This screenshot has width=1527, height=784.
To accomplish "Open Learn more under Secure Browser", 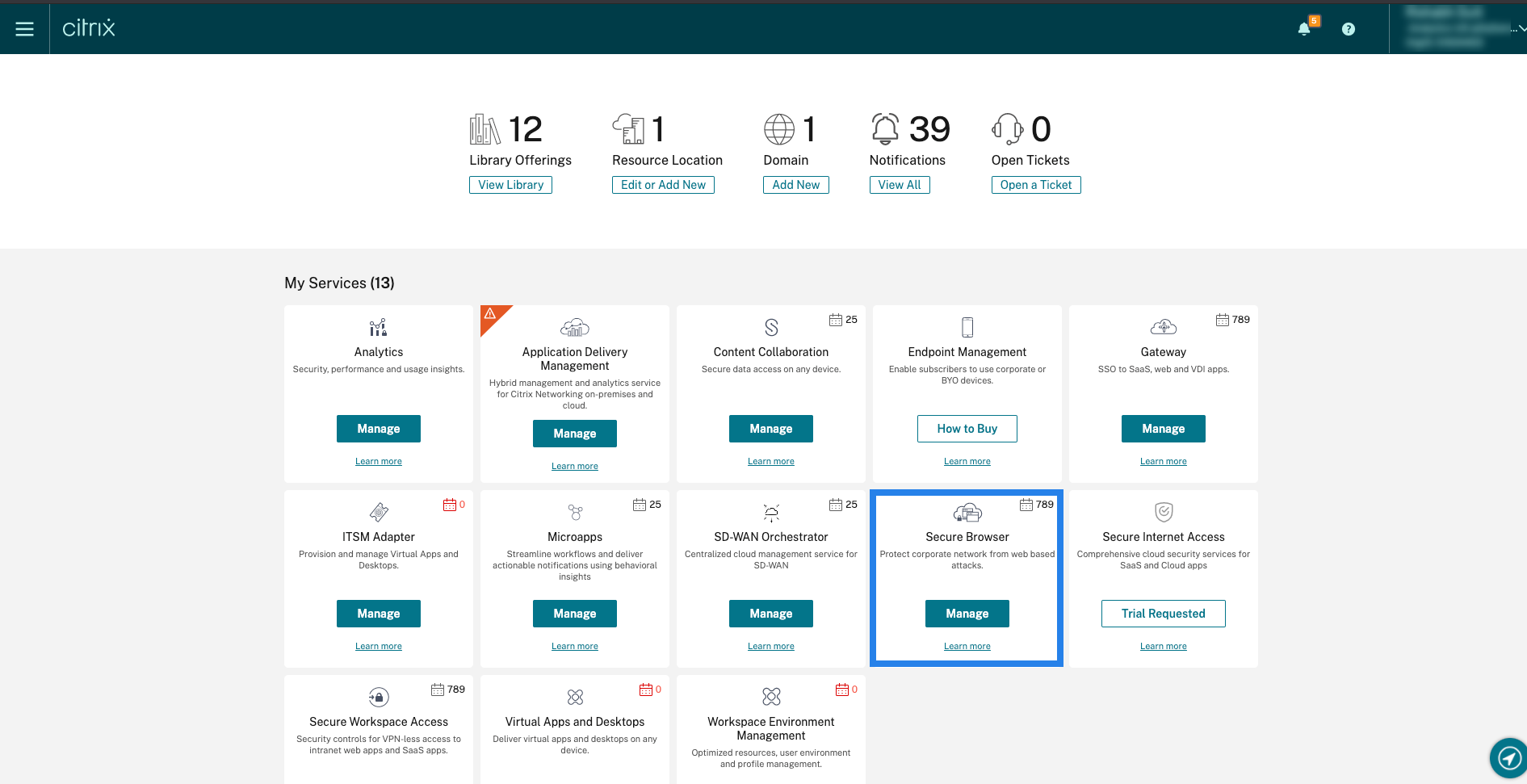I will click(x=967, y=647).
